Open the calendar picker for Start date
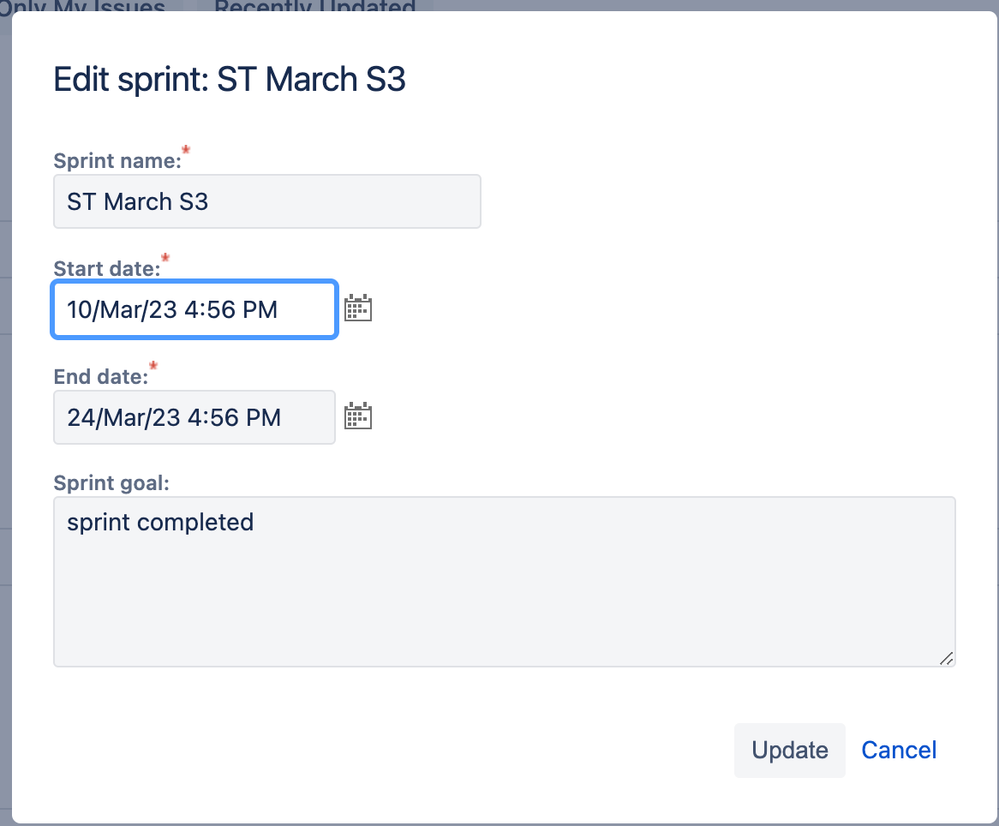 tap(358, 307)
